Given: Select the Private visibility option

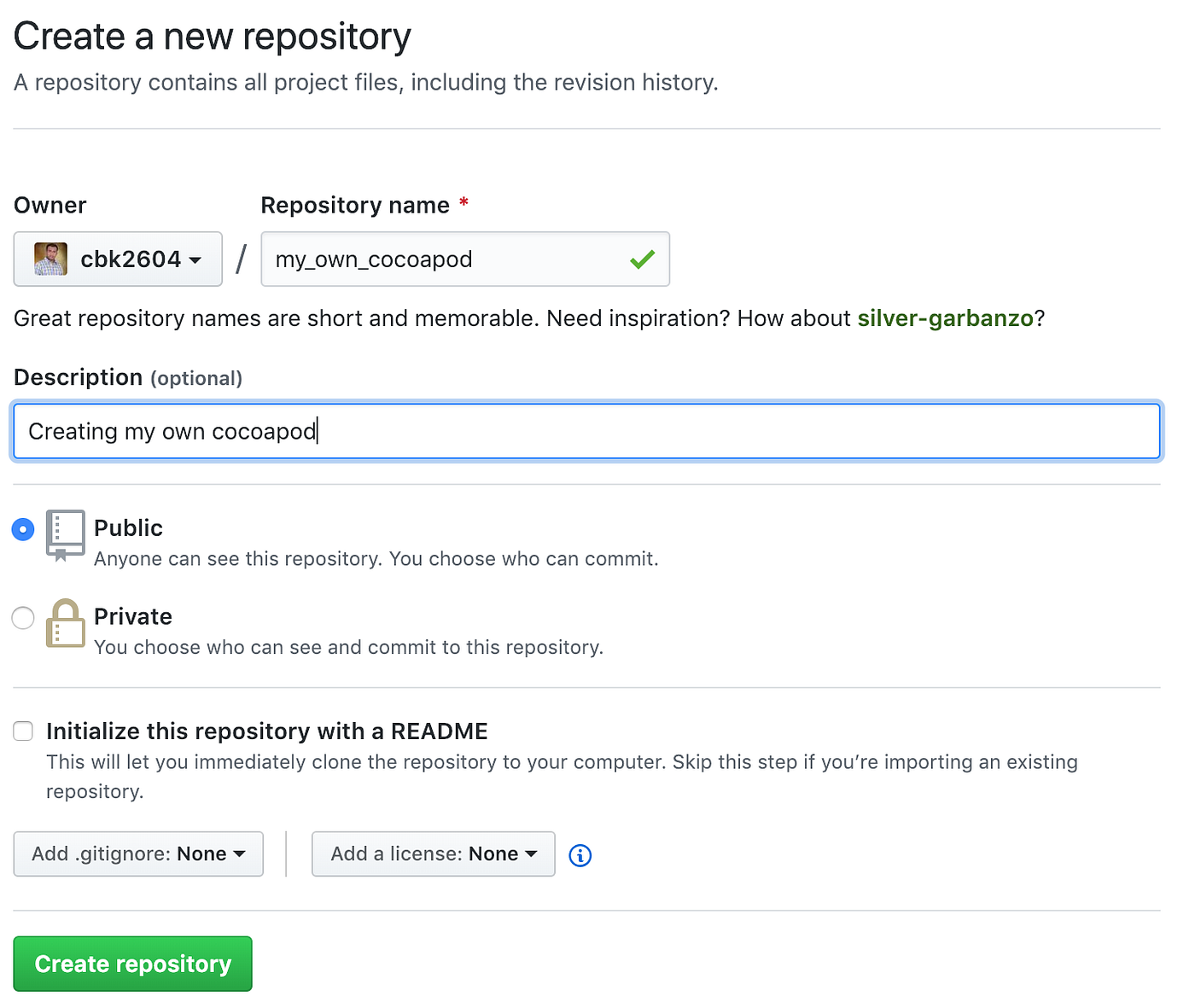Looking at the screenshot, I should pyautogui.click(x=22, y=617).
